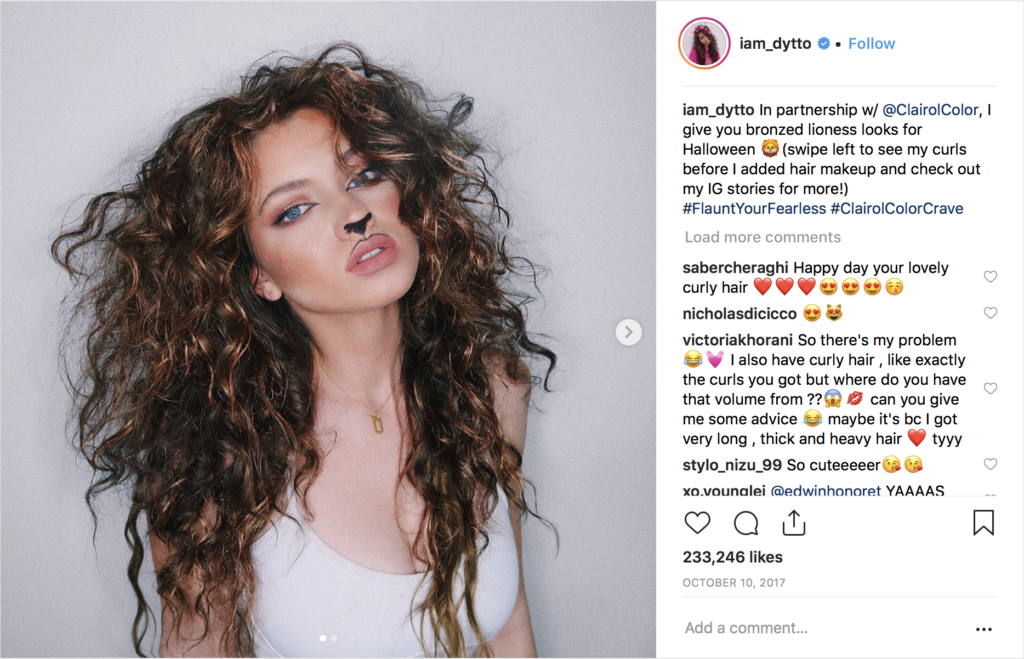Expand Load more comments
Viewport: 1024px width, 659px height.
[x=762, y=237]
